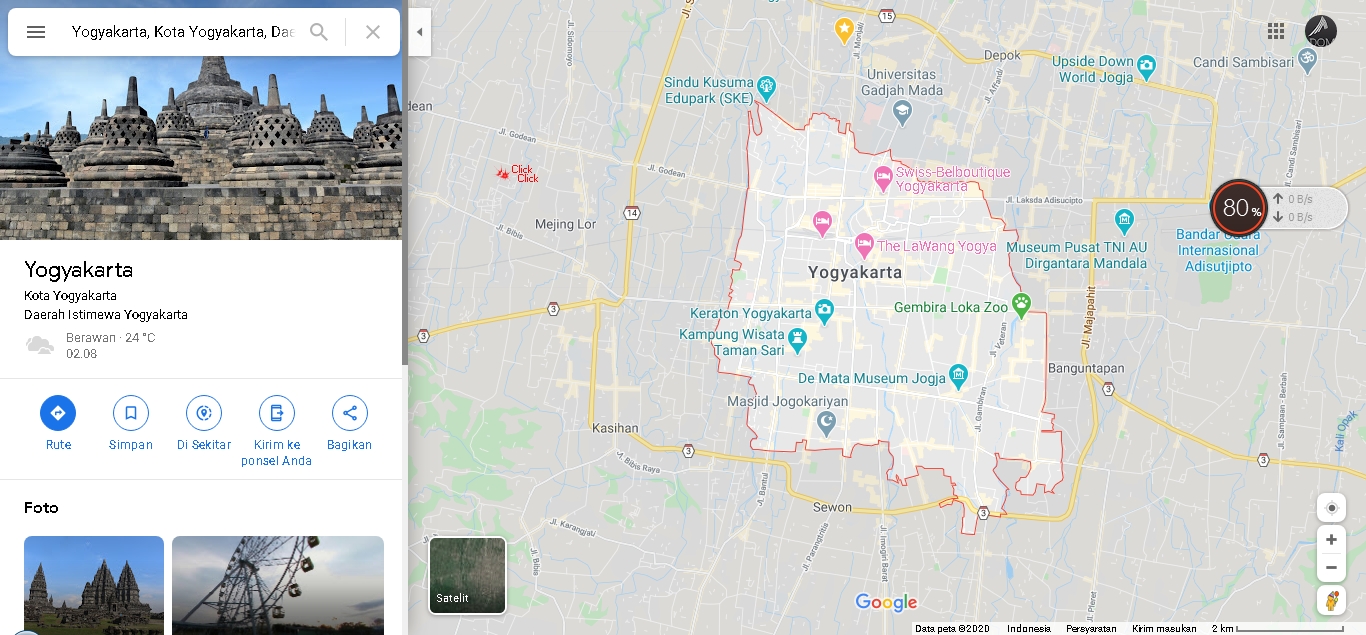Screen dimensions: 1366x635
Task: Click the pink hotel pin near Yogyakarta label
Action: [822, 222]
